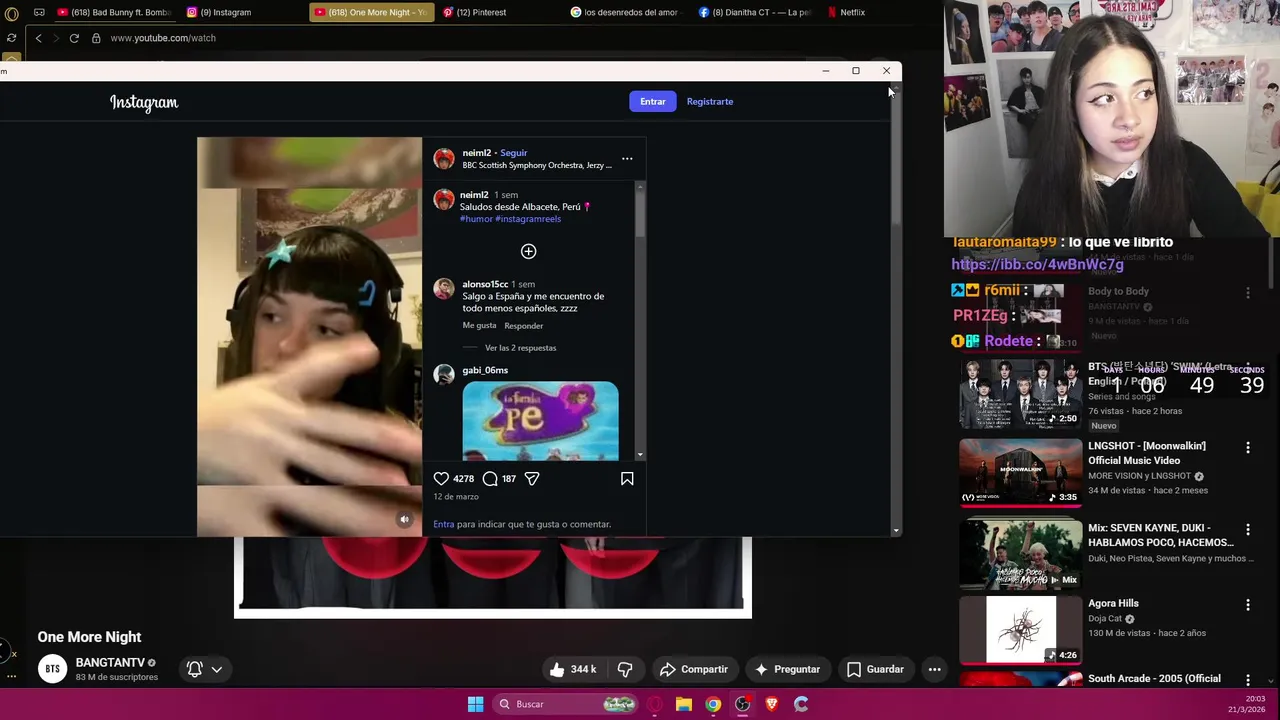The width and height of the screenshot is (1280, 720).
Task: Open Opera browser from the taskbar
Action: tap(655, 704)
